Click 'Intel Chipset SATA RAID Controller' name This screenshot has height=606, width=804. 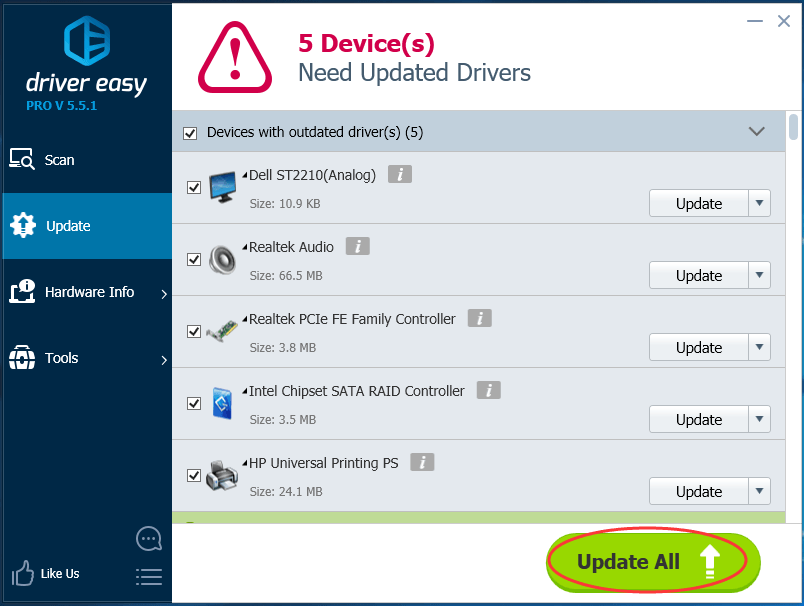tap(356, 391)
